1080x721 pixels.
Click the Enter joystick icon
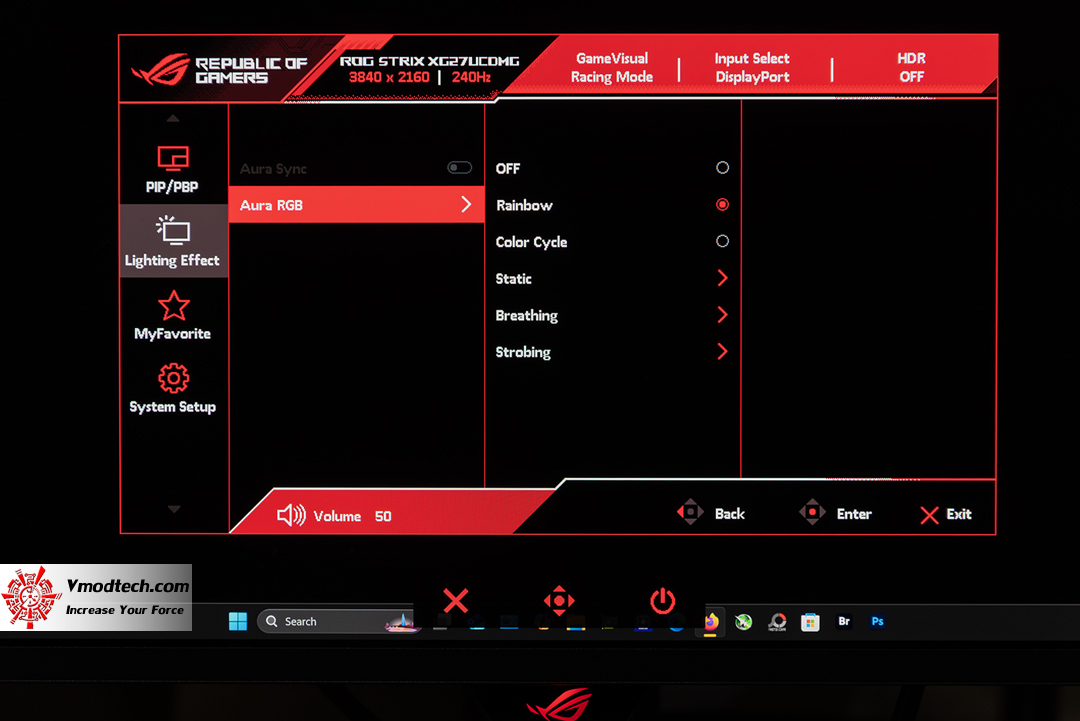point(812,512)
